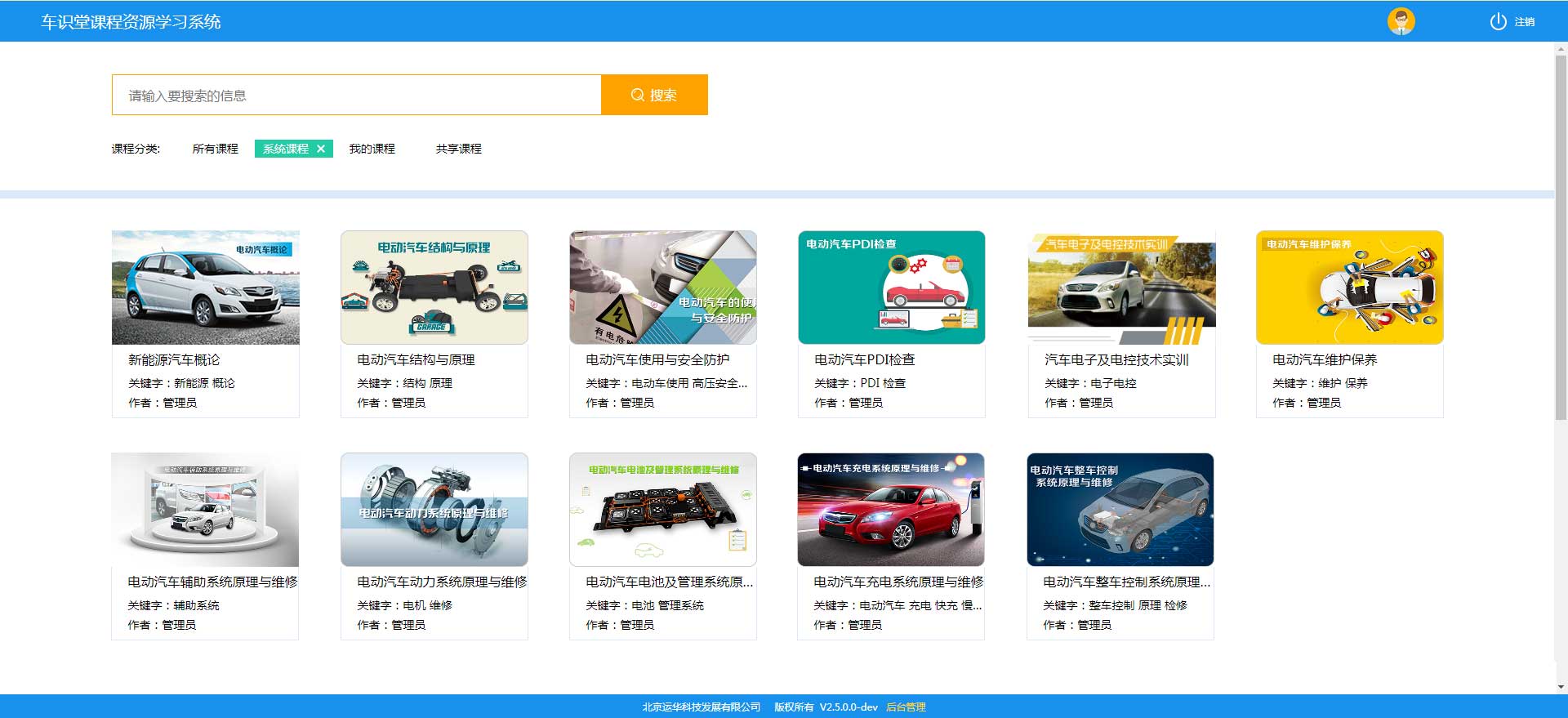This screenshot has width=1568, height=718.
Task: Switch to 共享课程 category
Action: point(458,149)
